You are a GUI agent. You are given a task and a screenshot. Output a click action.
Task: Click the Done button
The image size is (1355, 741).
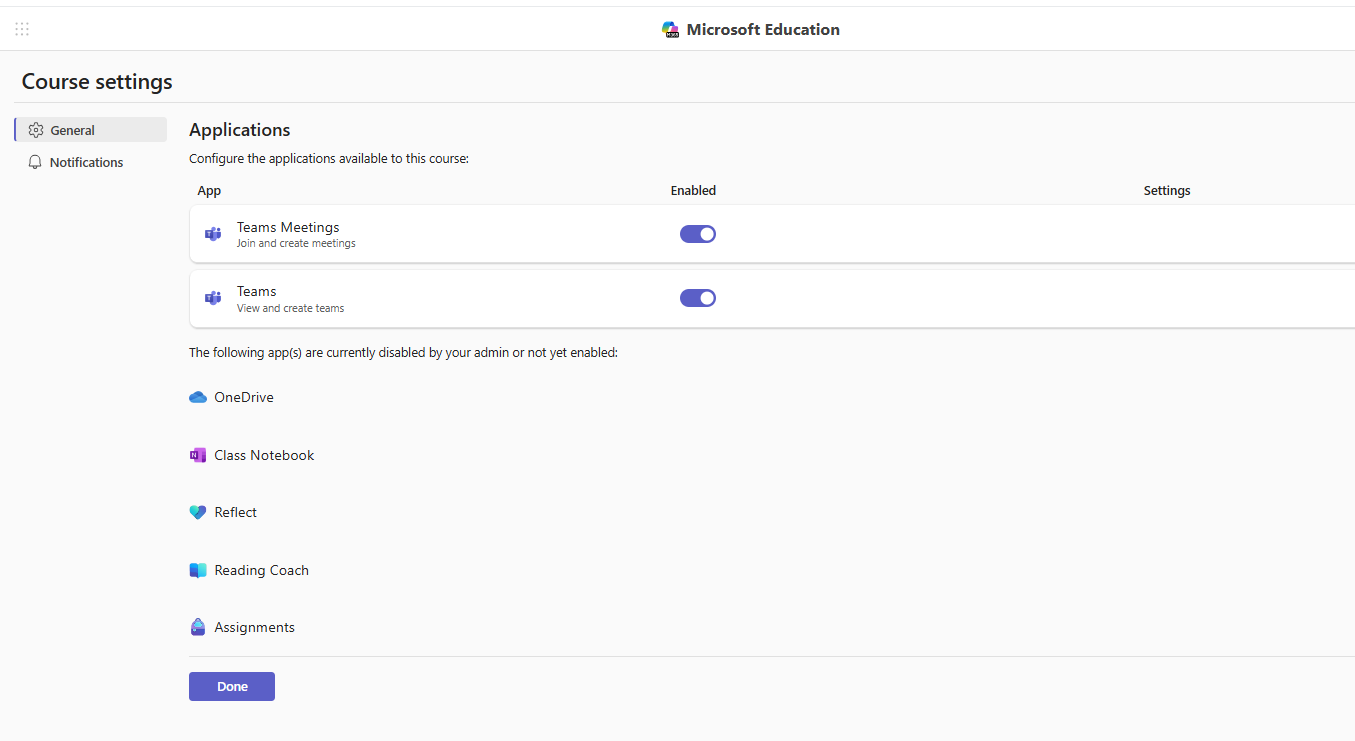231,686
